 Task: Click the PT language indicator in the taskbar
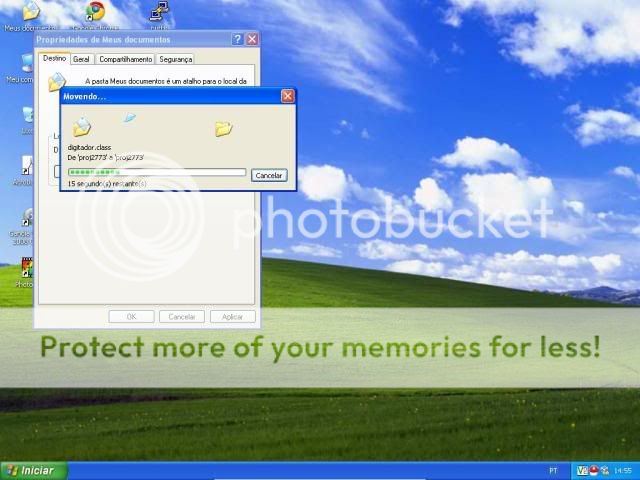click(x=553, y=471)
